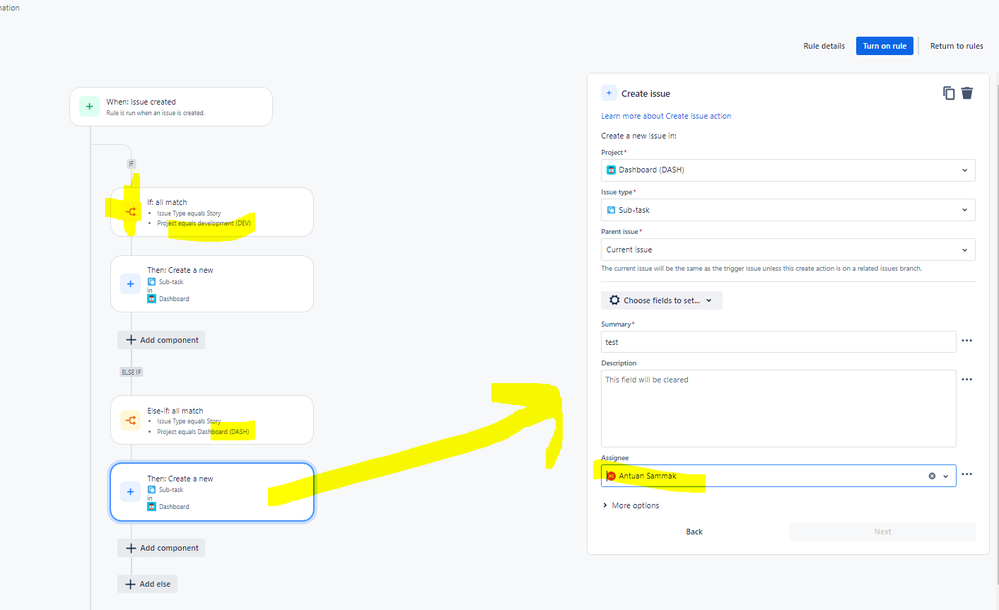Click the plus icon in Create issue header
The image size is (999, 610).
(x=609, y=93)
